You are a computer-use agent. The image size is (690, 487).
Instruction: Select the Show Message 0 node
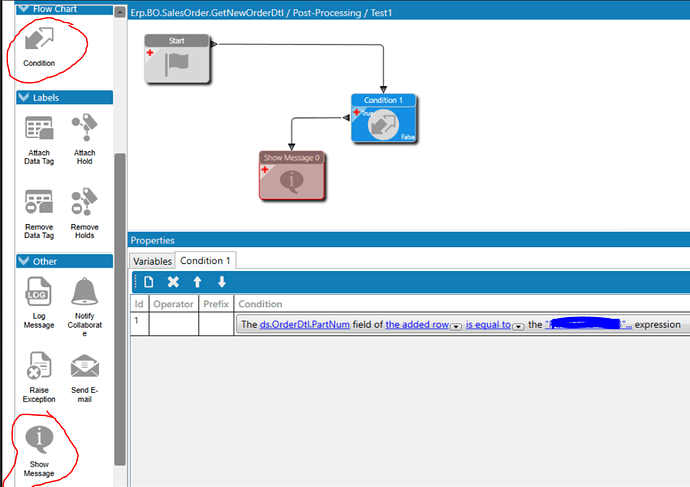pos(292,176)
